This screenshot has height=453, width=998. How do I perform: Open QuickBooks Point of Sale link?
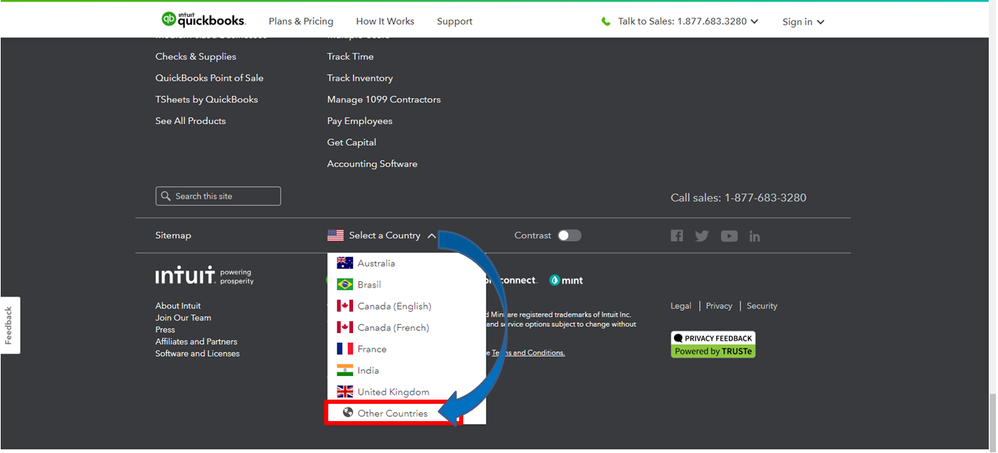click(209, 78)
